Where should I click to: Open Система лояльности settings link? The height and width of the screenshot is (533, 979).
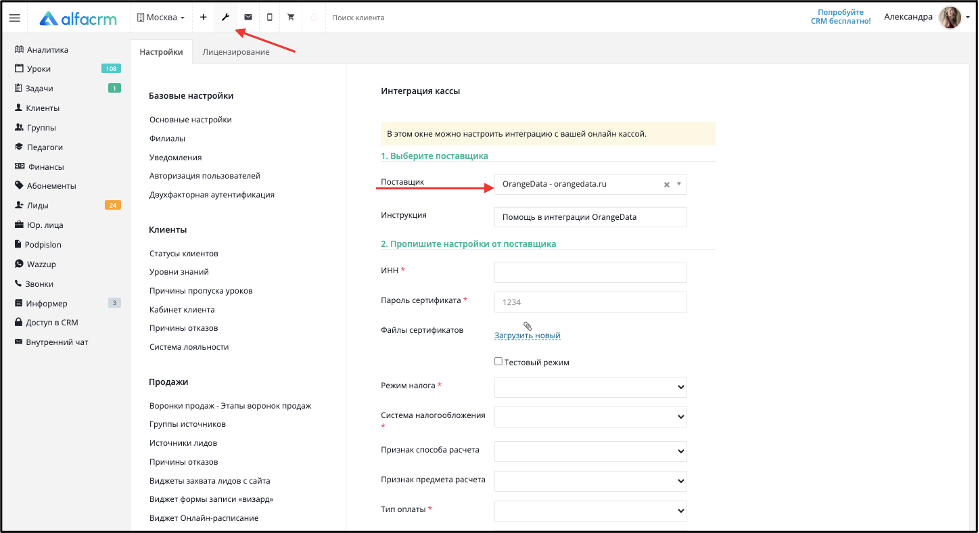click(189, 347)
